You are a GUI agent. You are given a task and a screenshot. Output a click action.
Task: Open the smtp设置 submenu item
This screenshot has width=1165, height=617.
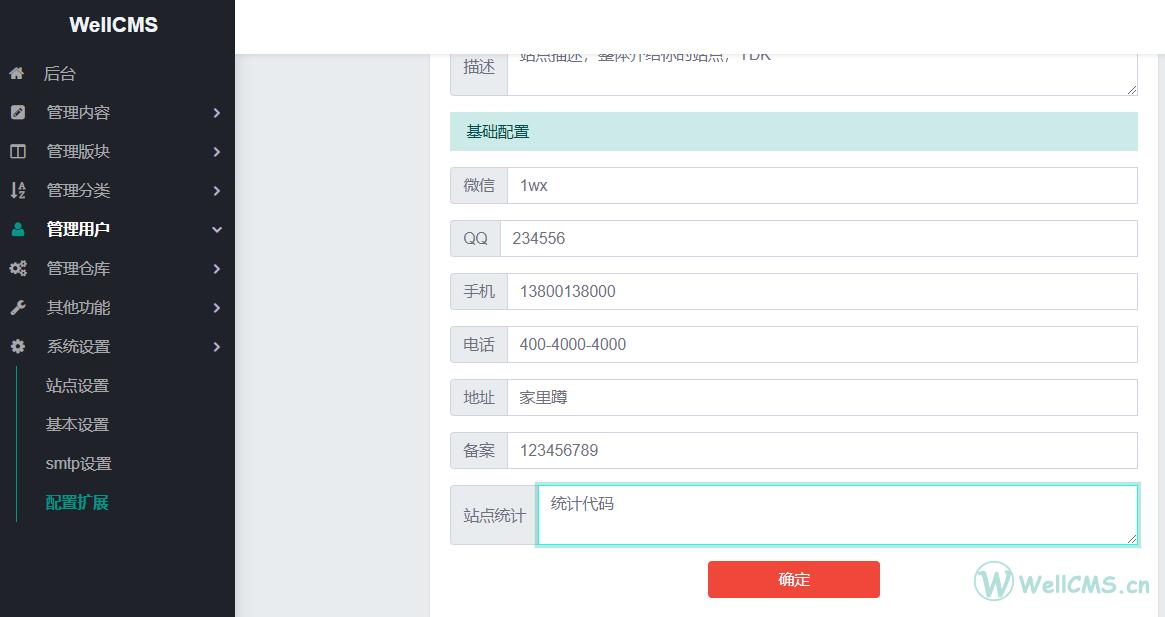79,464
